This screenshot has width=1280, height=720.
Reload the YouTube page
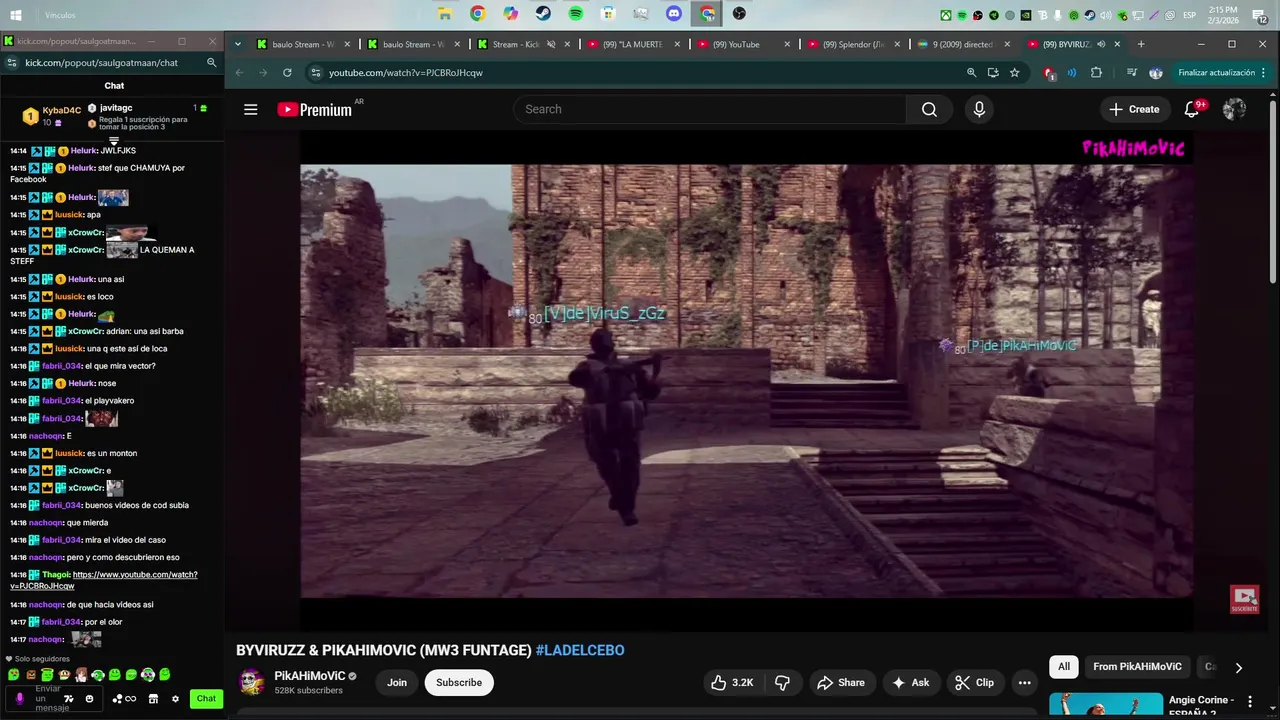pyautogui.click(x=287, y=73)
